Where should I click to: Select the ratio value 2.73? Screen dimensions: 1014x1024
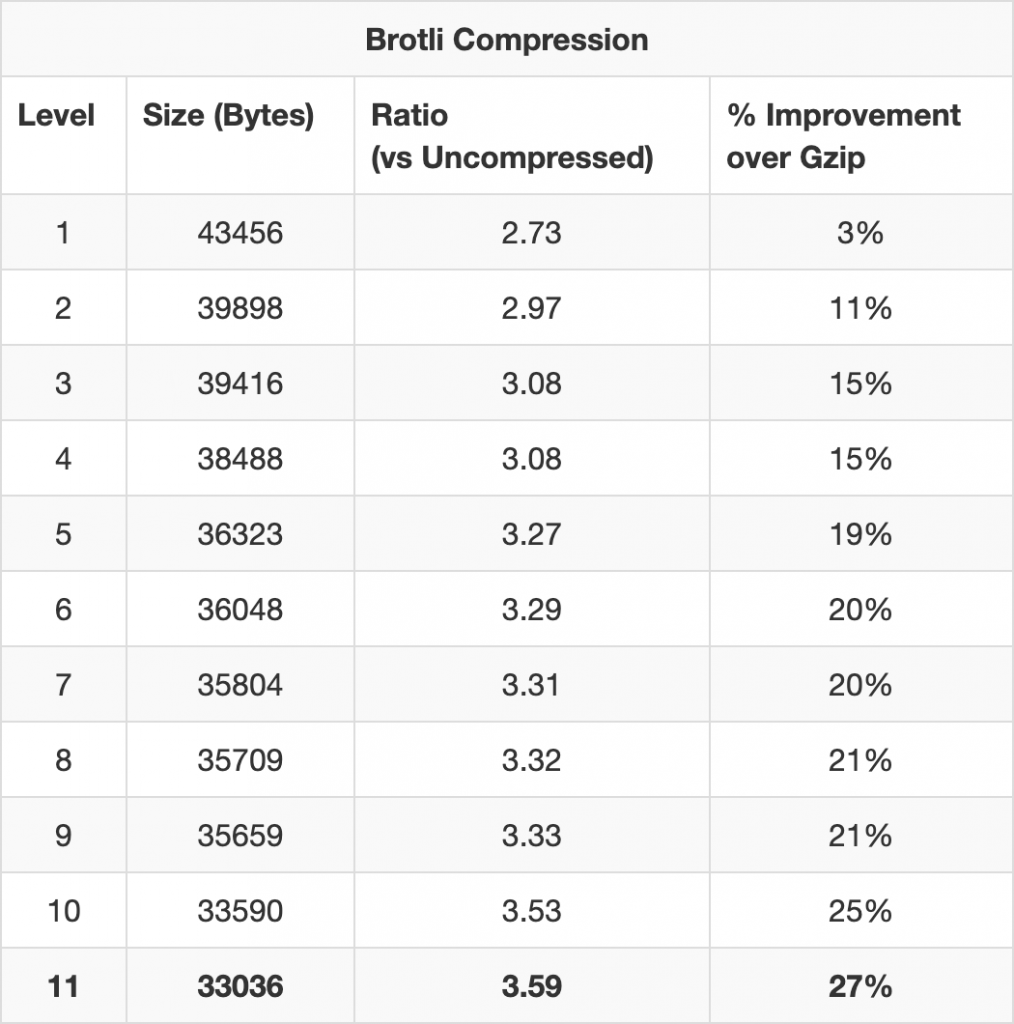[531, 233]
